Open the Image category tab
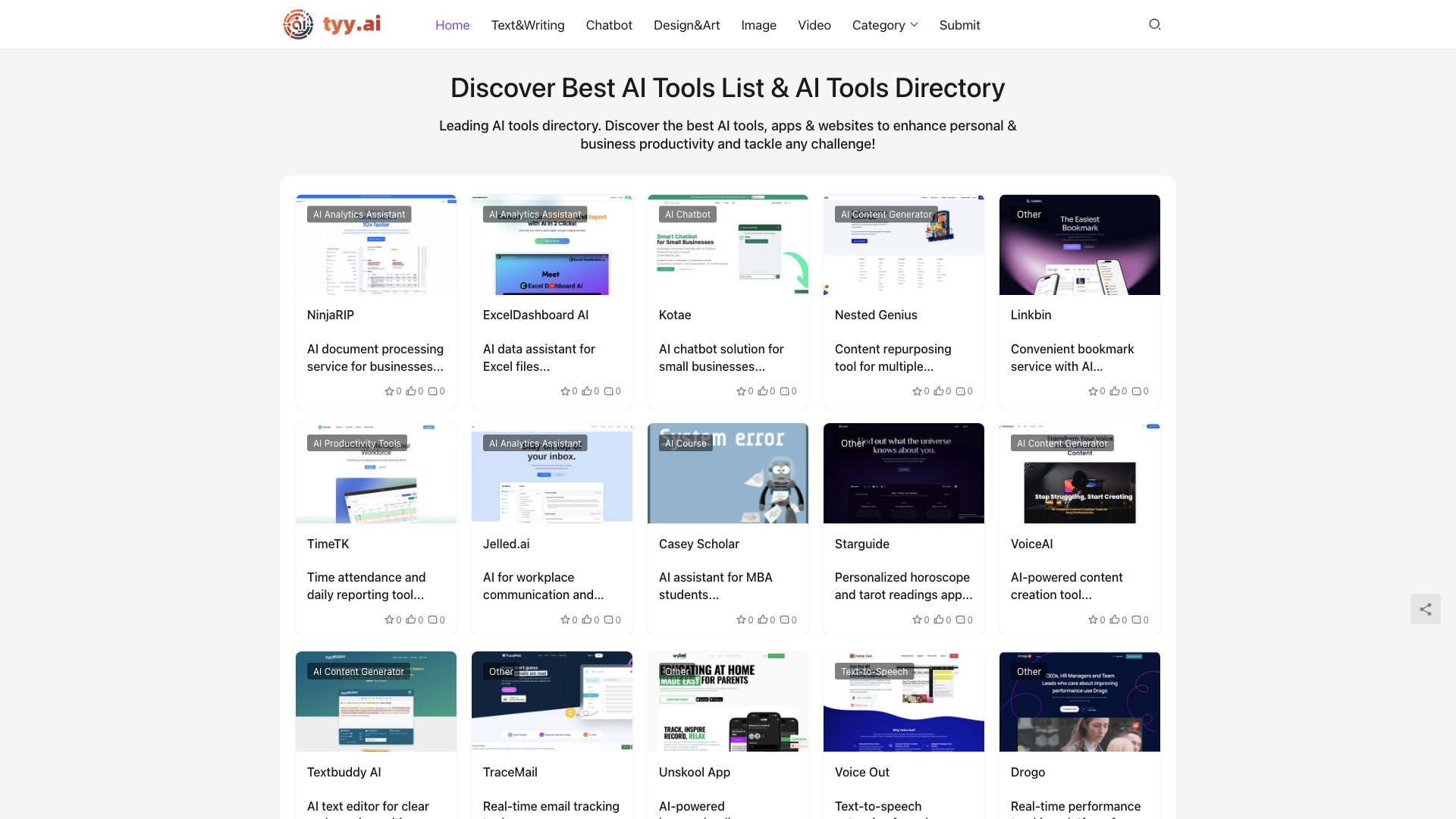 758,25
